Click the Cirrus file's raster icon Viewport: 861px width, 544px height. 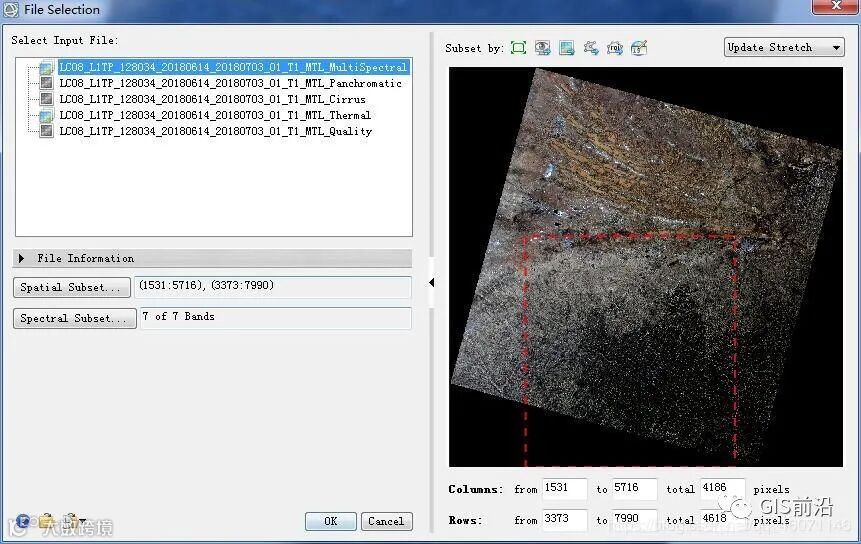pos(47,99)
